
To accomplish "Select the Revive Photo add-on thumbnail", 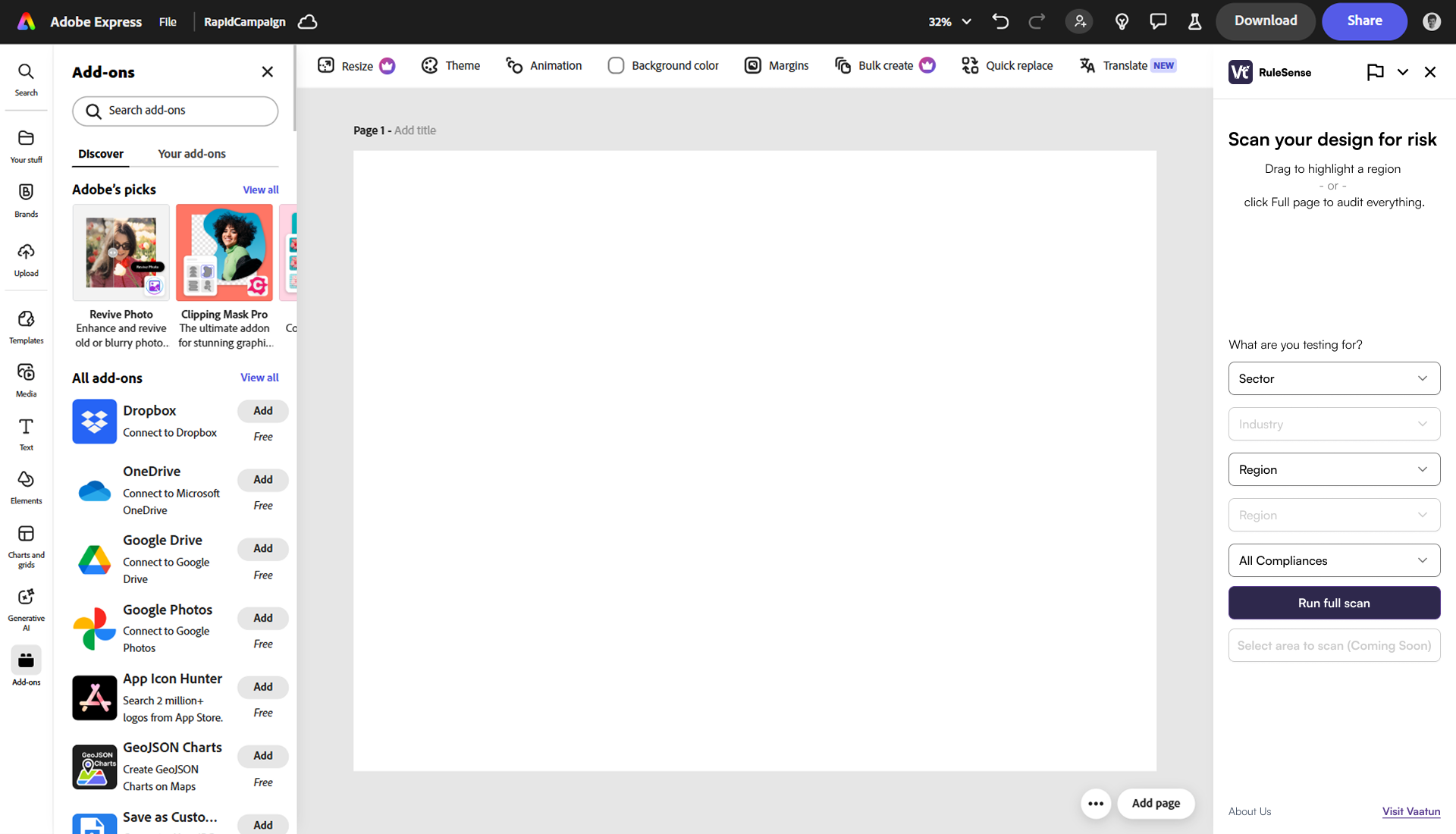I will 121,252.
